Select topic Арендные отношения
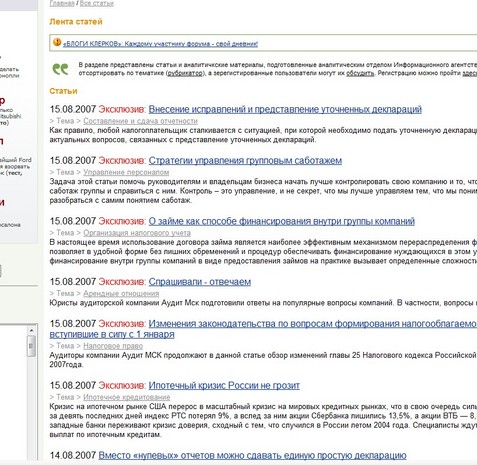The height and width of the screenshot is (465, 477). point(121,294)
